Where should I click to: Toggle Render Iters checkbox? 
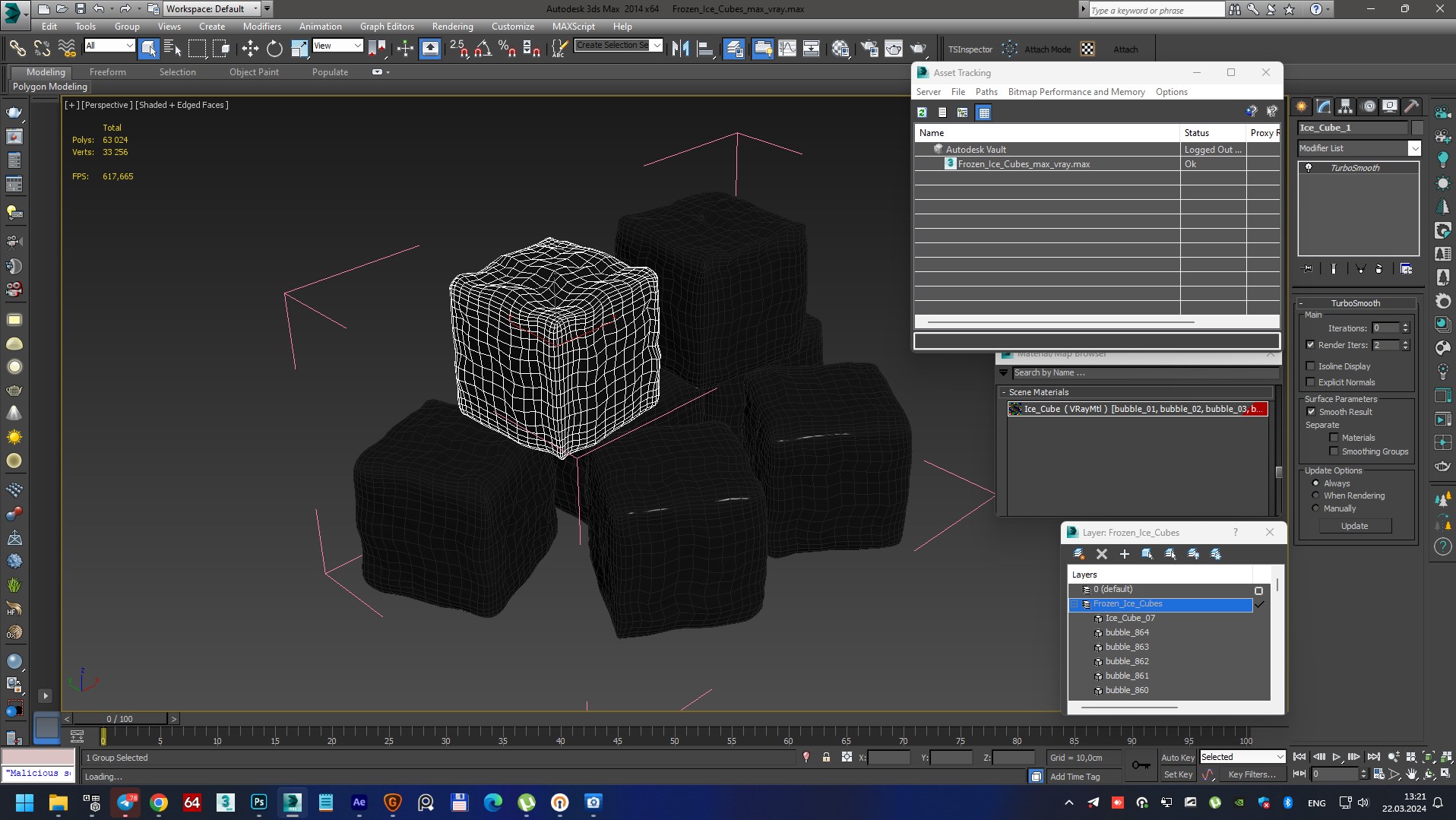1311,345
